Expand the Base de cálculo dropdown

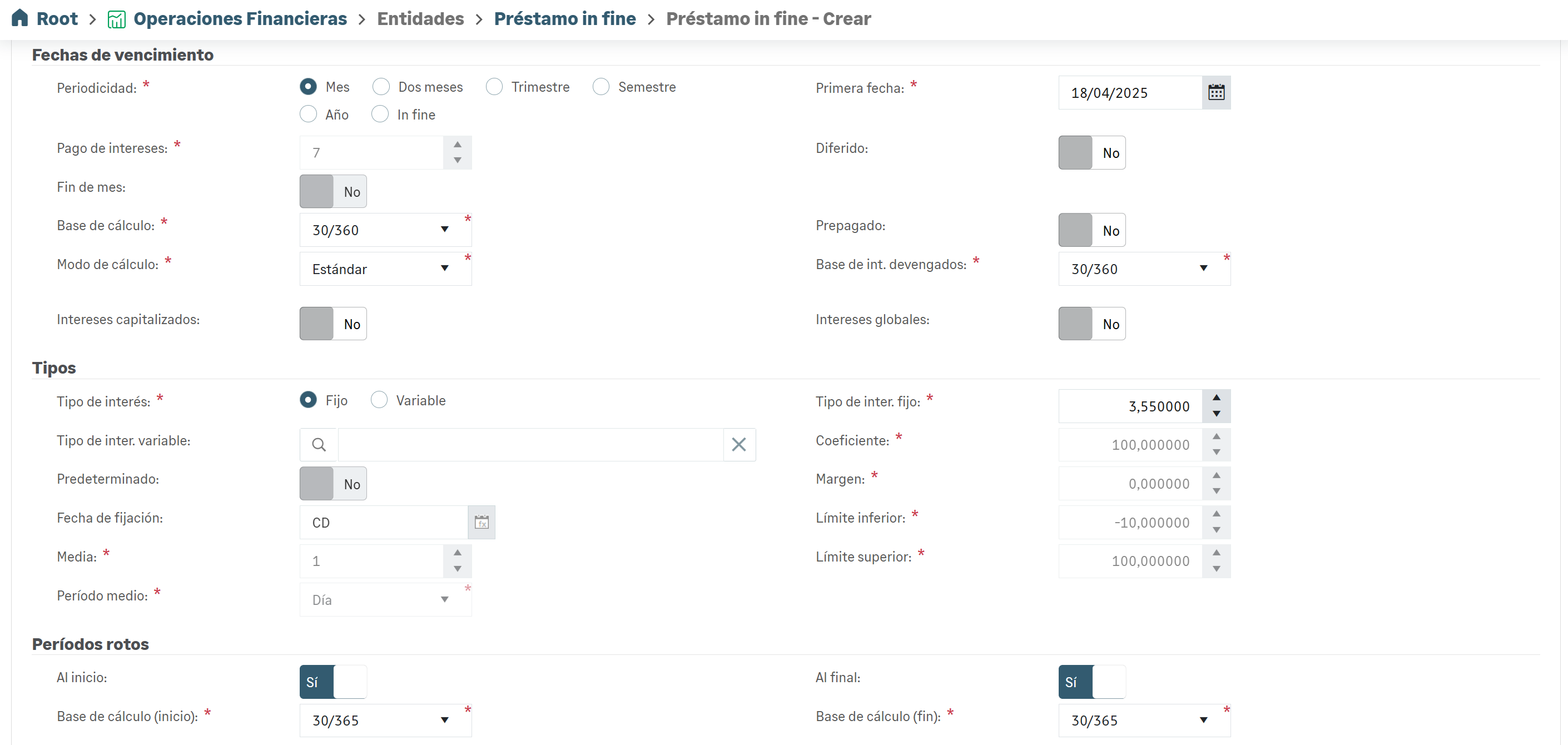385,230
